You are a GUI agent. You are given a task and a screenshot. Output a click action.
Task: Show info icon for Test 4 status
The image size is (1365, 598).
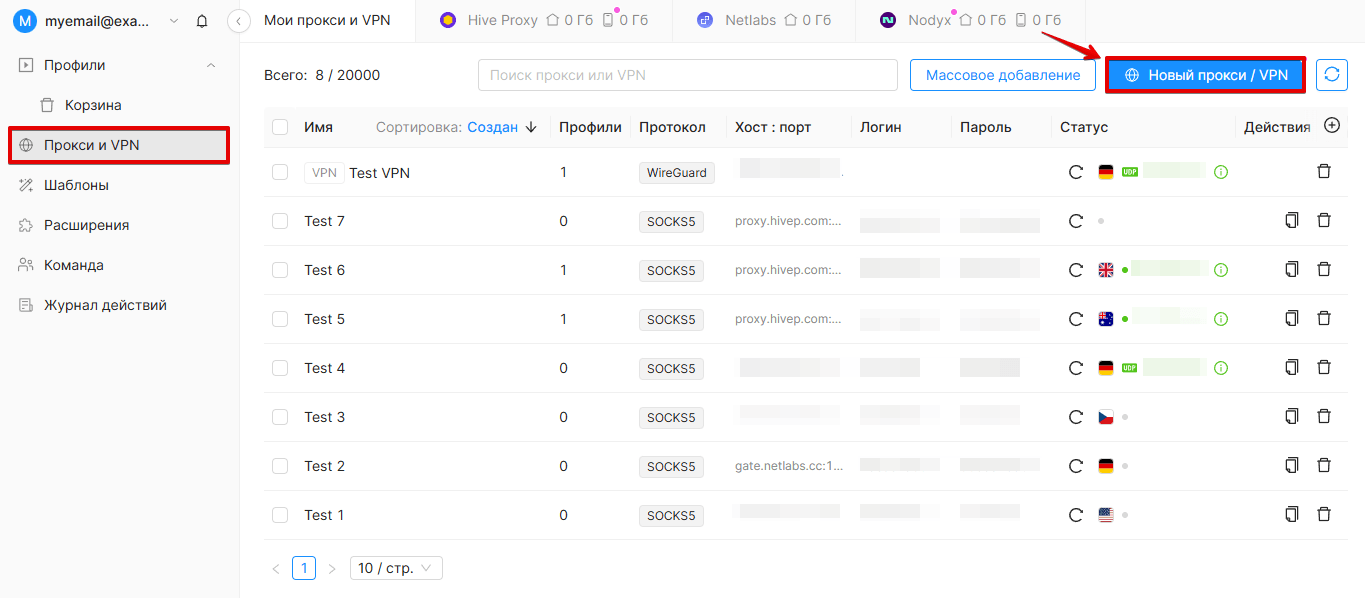coord(1220,368)
